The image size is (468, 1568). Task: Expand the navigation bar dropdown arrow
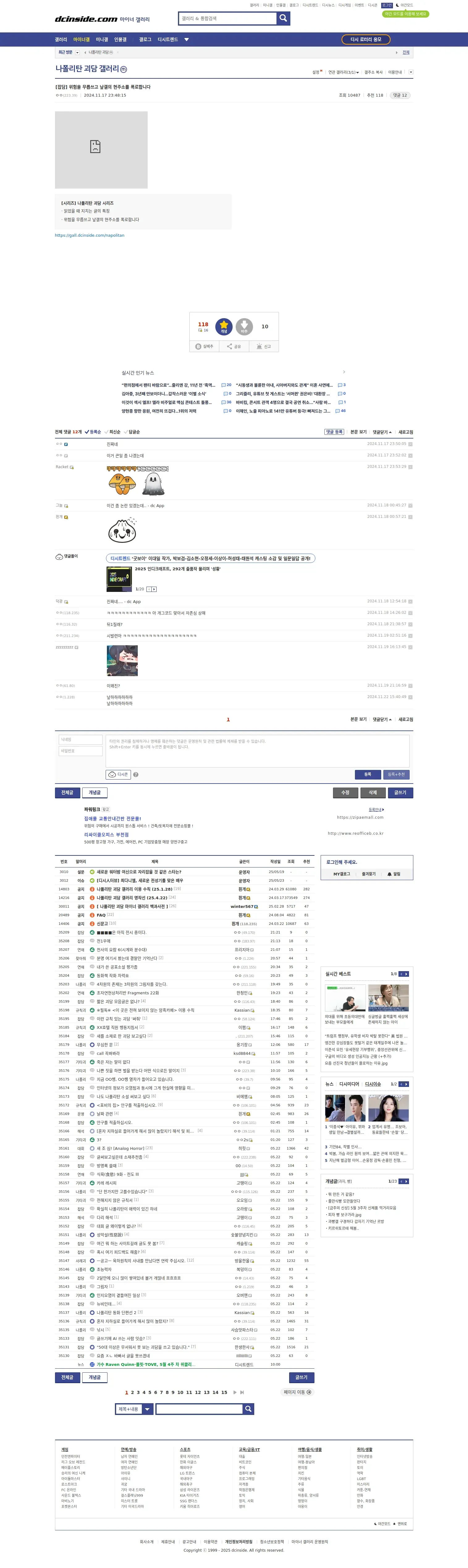click(x=187, y=40)
